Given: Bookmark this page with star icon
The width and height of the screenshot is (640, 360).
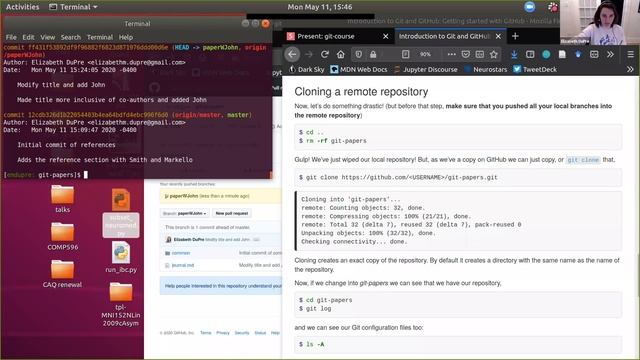Looking at the screenshot, I should point(494,54).
